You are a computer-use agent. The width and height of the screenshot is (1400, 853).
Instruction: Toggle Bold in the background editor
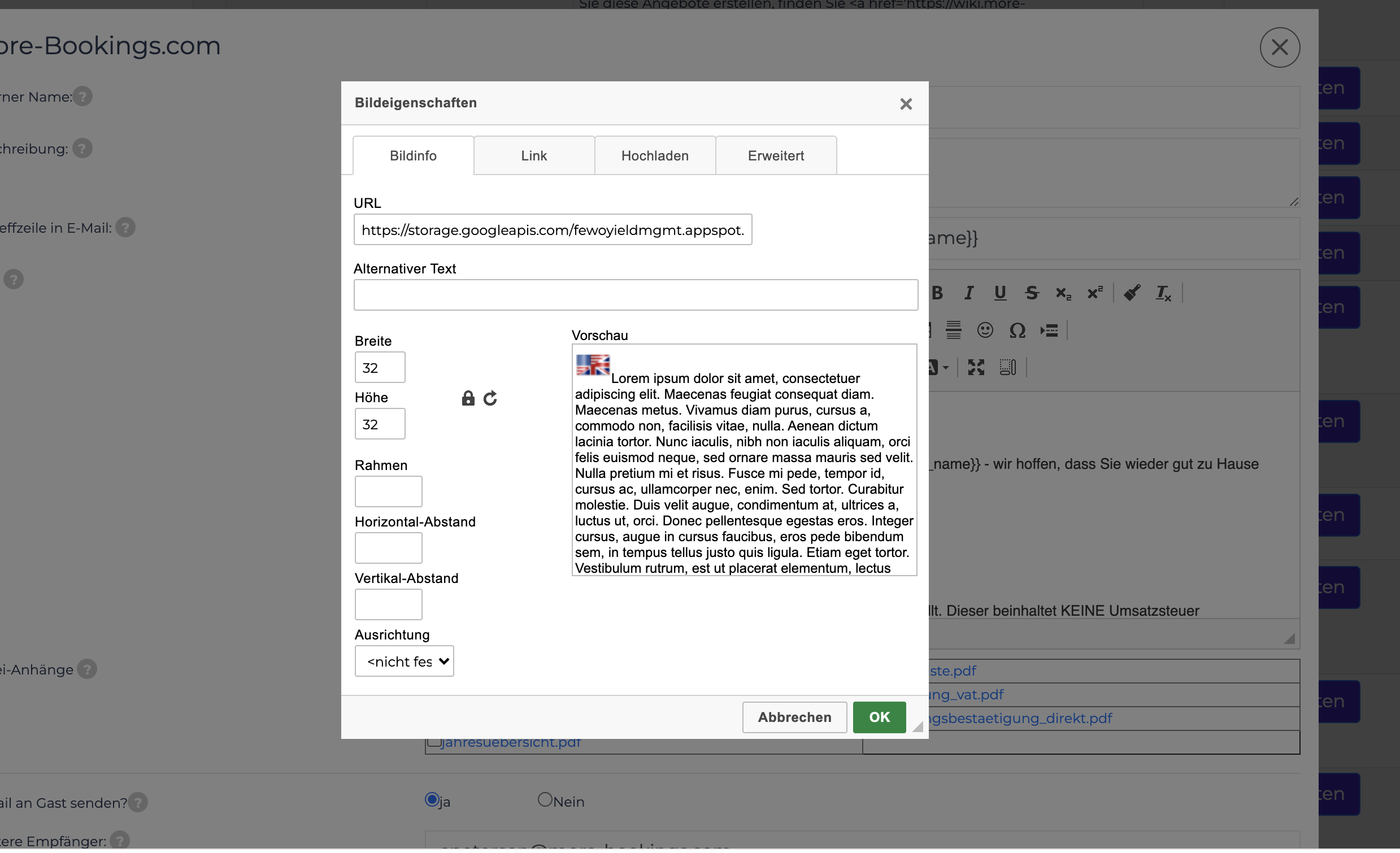[937, 293]
